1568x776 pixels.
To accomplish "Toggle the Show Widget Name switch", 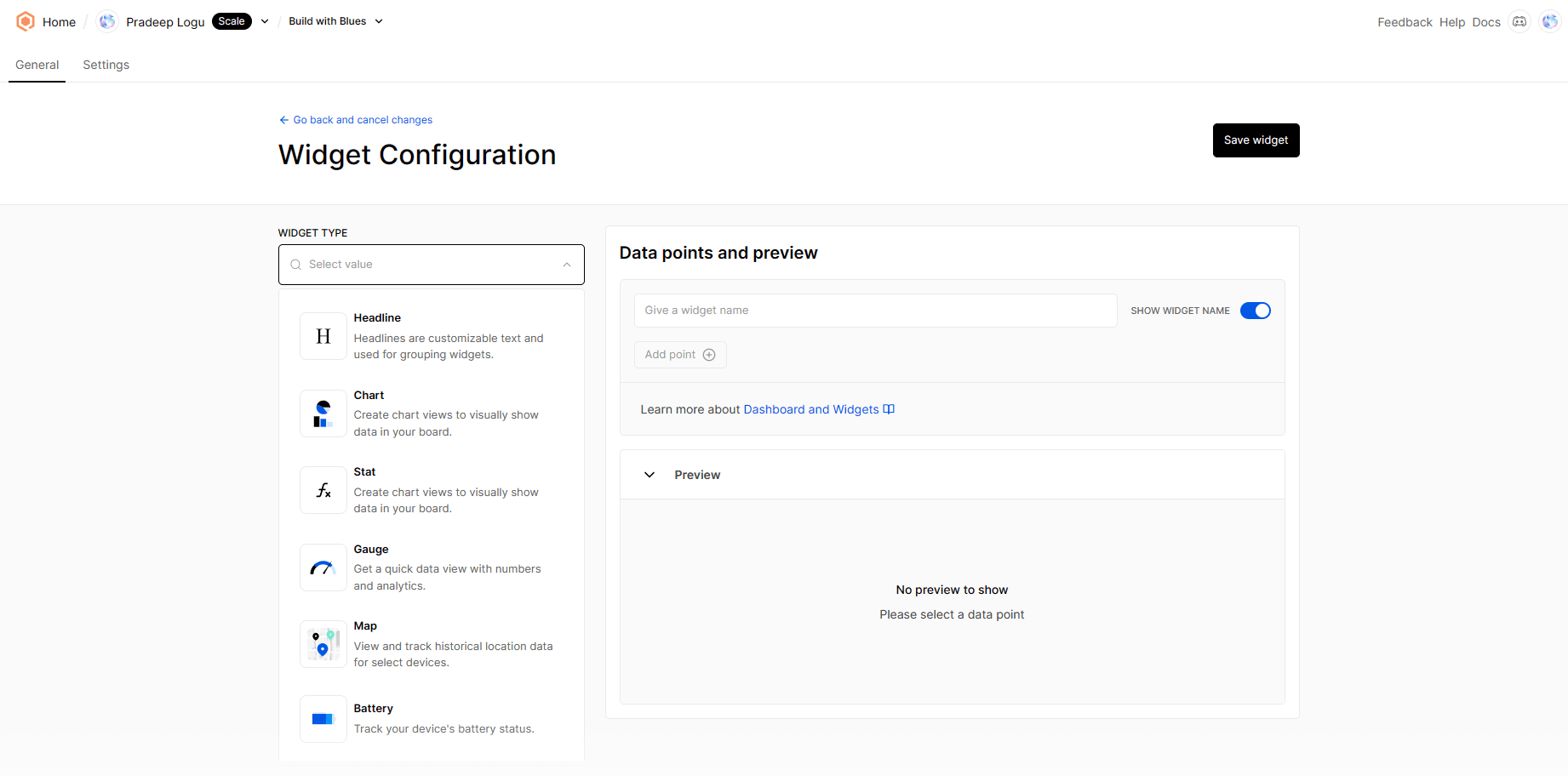I will (x=1255, y=311).
